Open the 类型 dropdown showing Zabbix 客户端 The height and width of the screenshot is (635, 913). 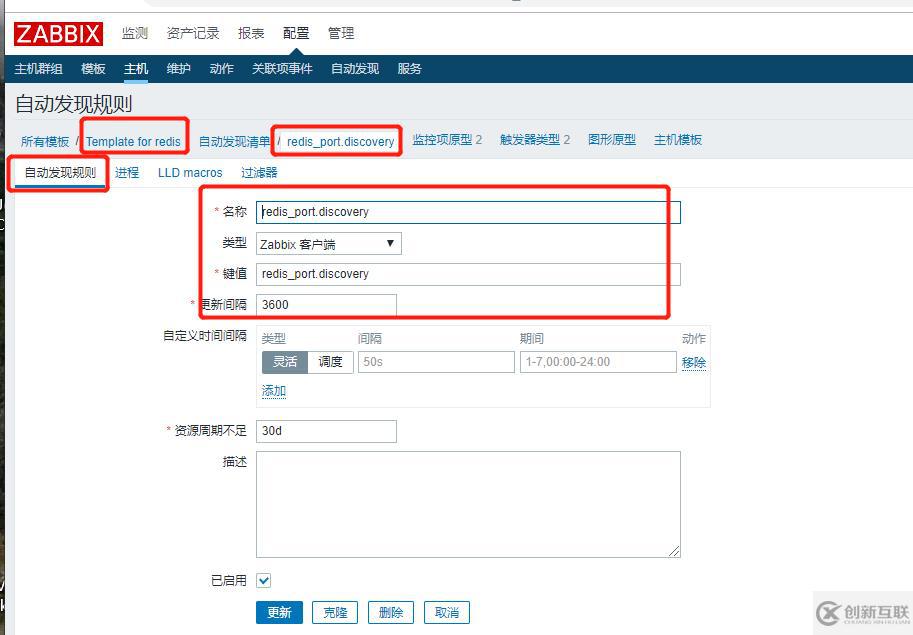327,243
